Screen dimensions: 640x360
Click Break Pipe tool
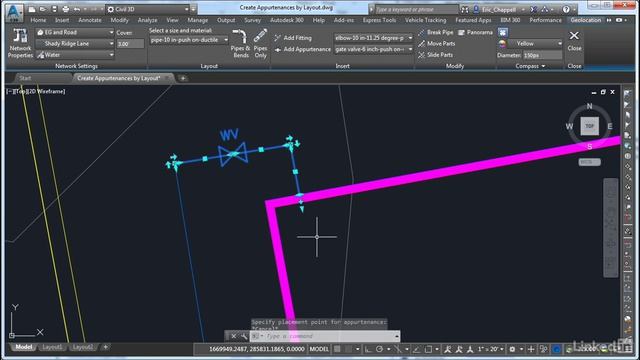[436, 32]
